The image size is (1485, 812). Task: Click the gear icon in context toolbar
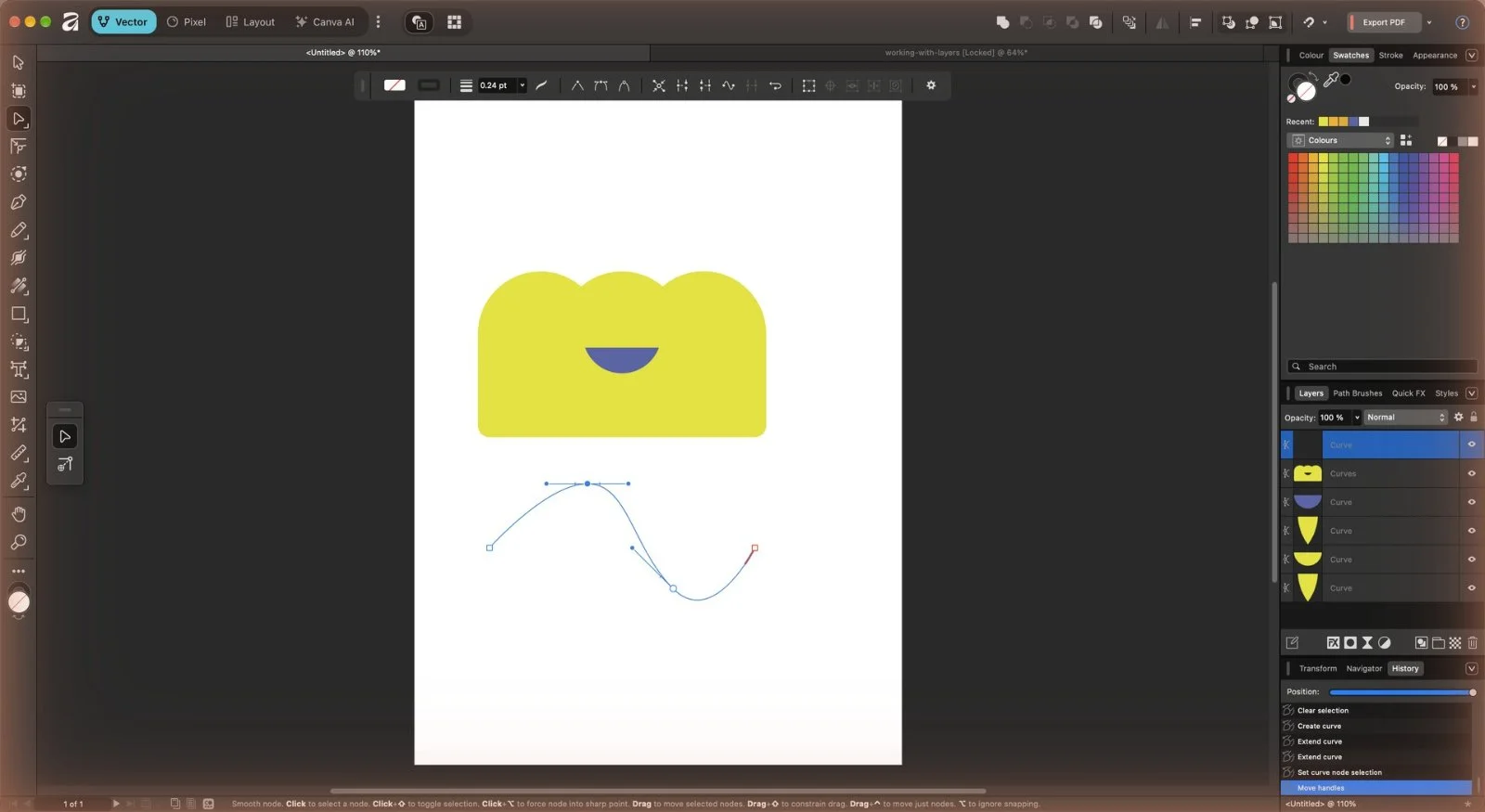coord(931,85)
